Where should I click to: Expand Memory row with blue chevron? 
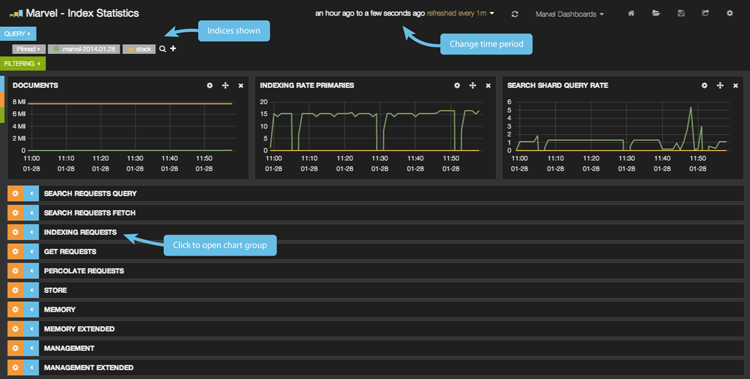[x=31, y=309]
